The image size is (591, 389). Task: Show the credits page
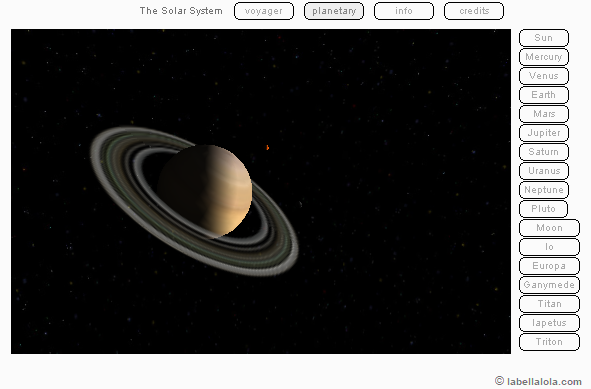[x=474, y=11]
